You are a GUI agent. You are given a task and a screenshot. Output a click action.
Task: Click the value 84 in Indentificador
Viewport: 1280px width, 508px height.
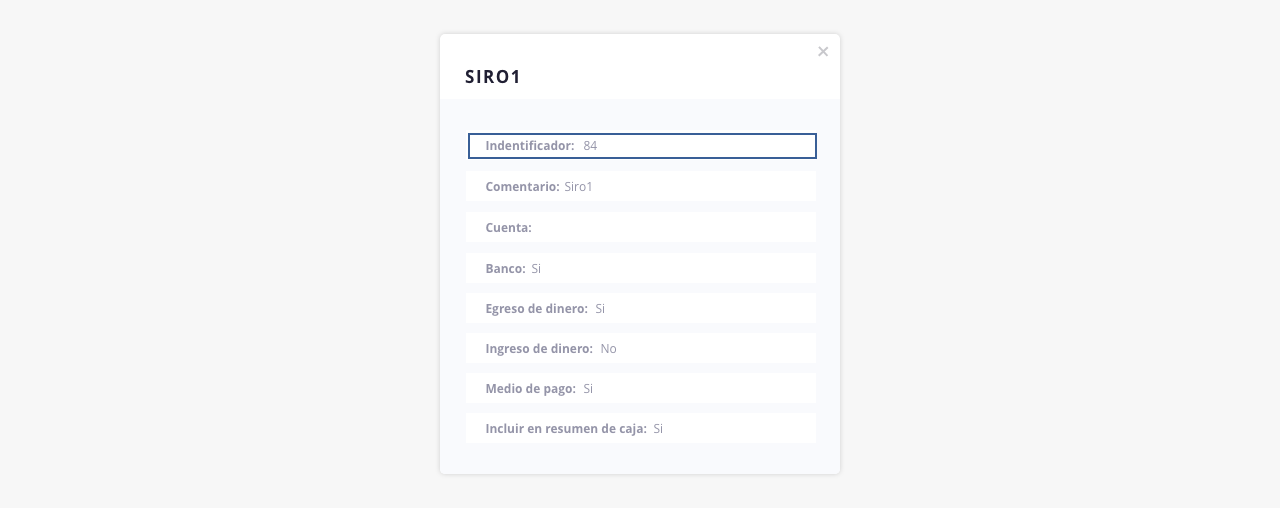click(x=590, y=146)
